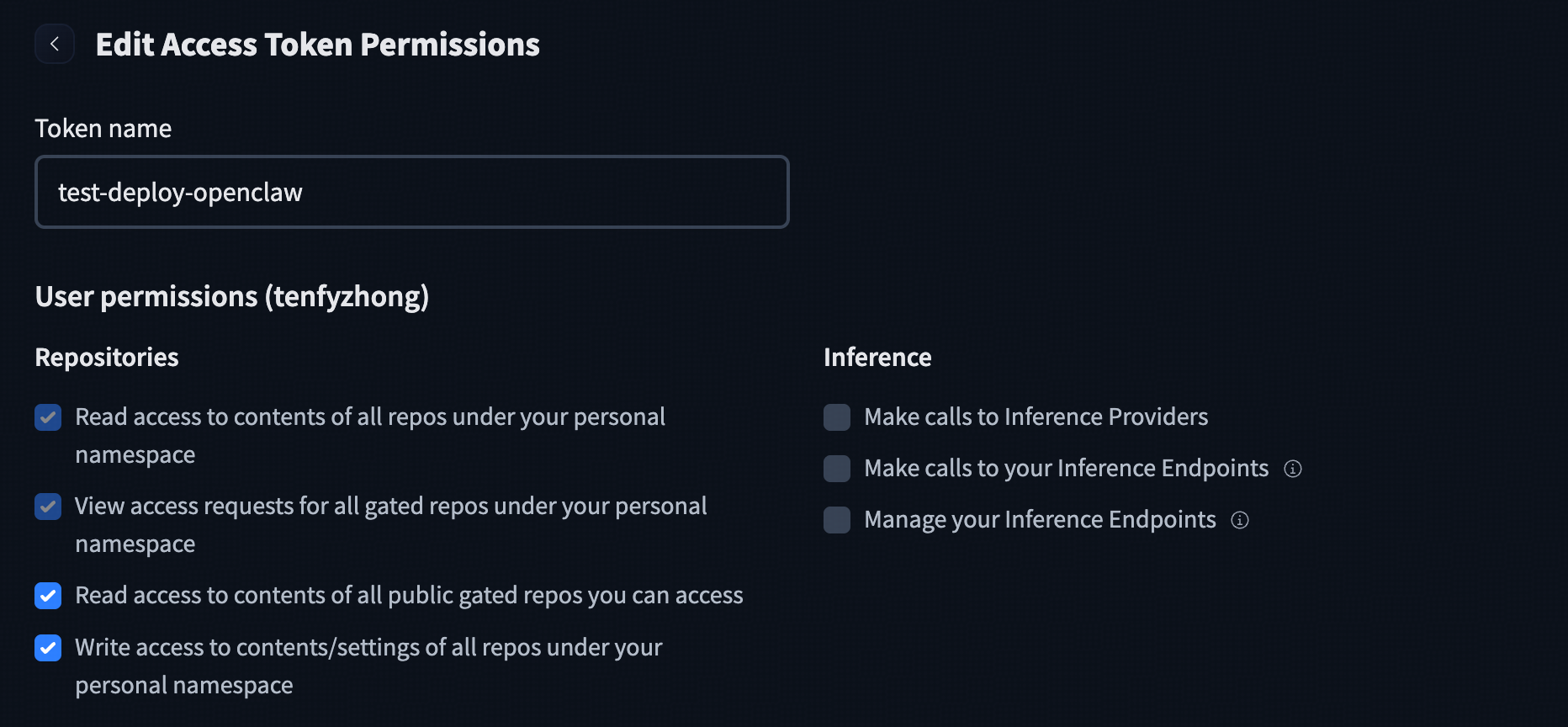
Task: Uncheck the Write access to contents/settings checkbox
Action: click(48, 648)
